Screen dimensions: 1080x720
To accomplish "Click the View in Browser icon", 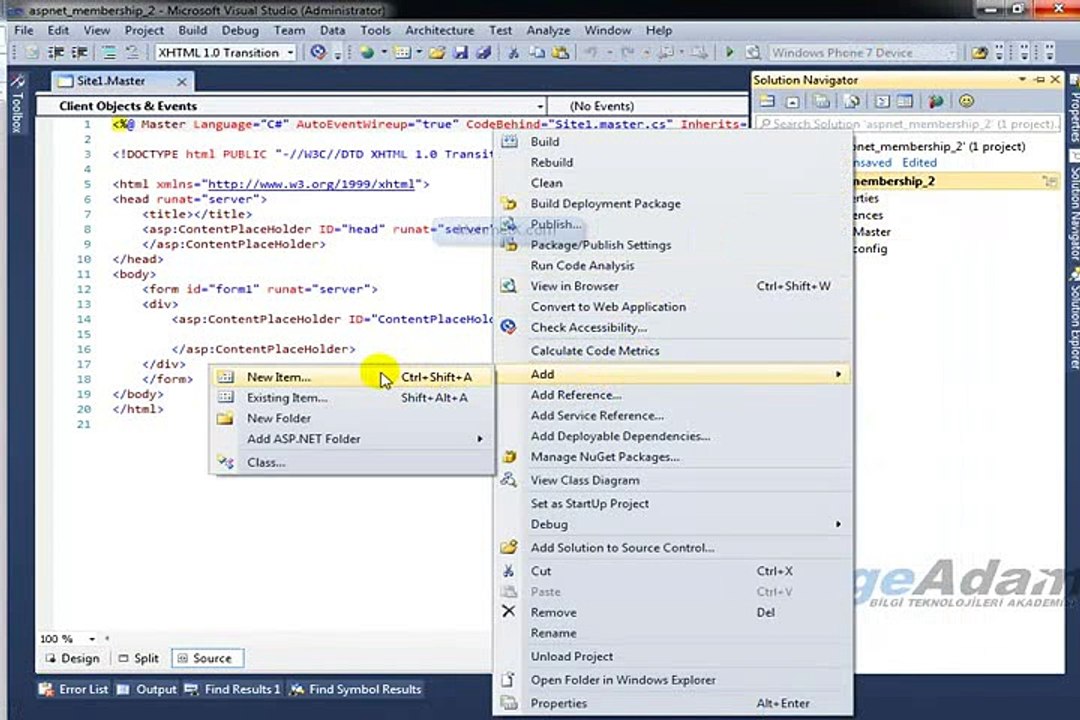I will point(508,285).
